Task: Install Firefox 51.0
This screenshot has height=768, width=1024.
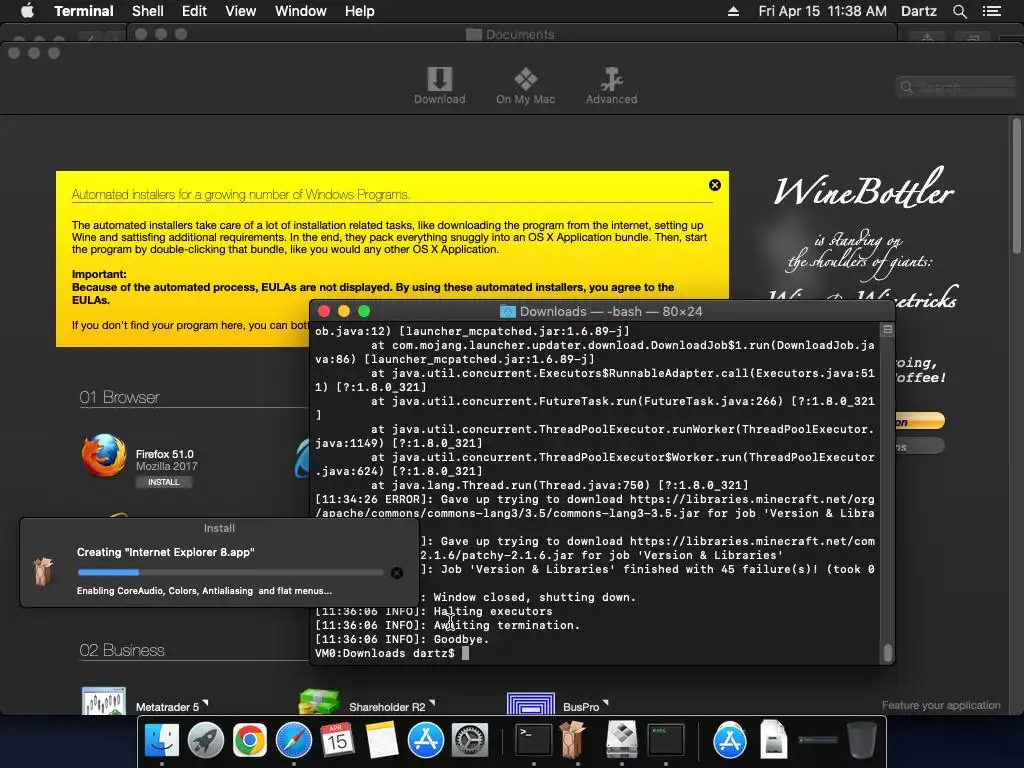Action: [163, 482]
